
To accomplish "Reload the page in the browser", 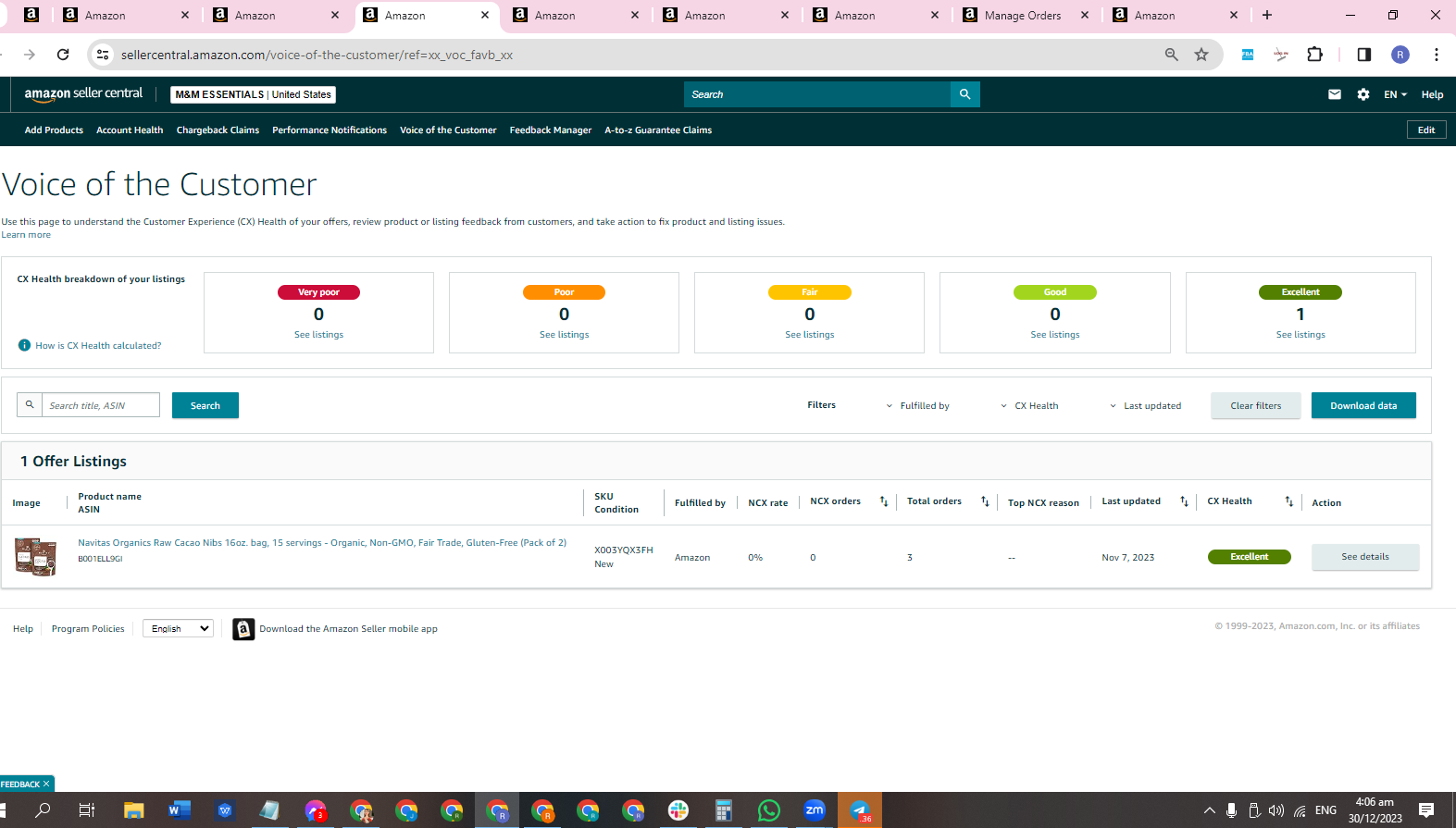I will (x=63, y=55).
